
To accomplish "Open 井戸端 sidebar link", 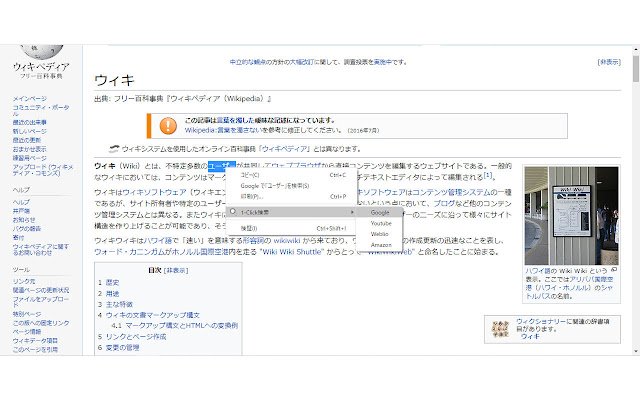I will (x=21, y=211).
